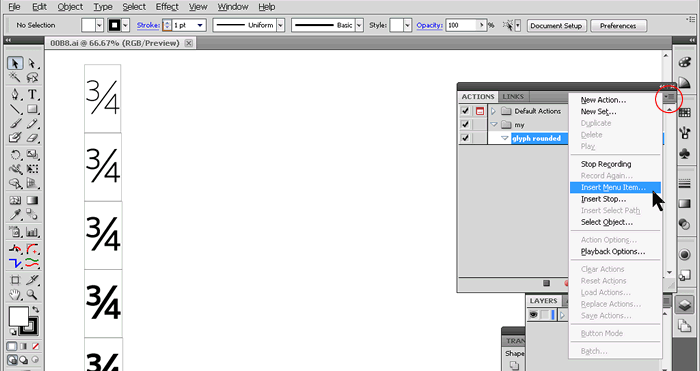The height and width of the screenshot is (371, 700).
Task: Toggle the 'glyph rounded' action checkbox
Action: coord(465,138)
